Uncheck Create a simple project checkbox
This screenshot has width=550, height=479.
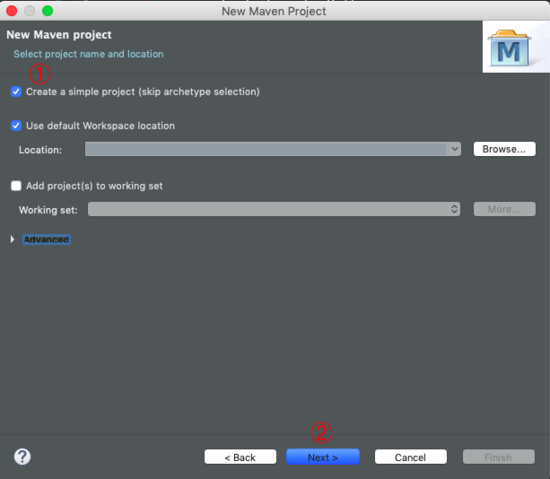[16, 92]
